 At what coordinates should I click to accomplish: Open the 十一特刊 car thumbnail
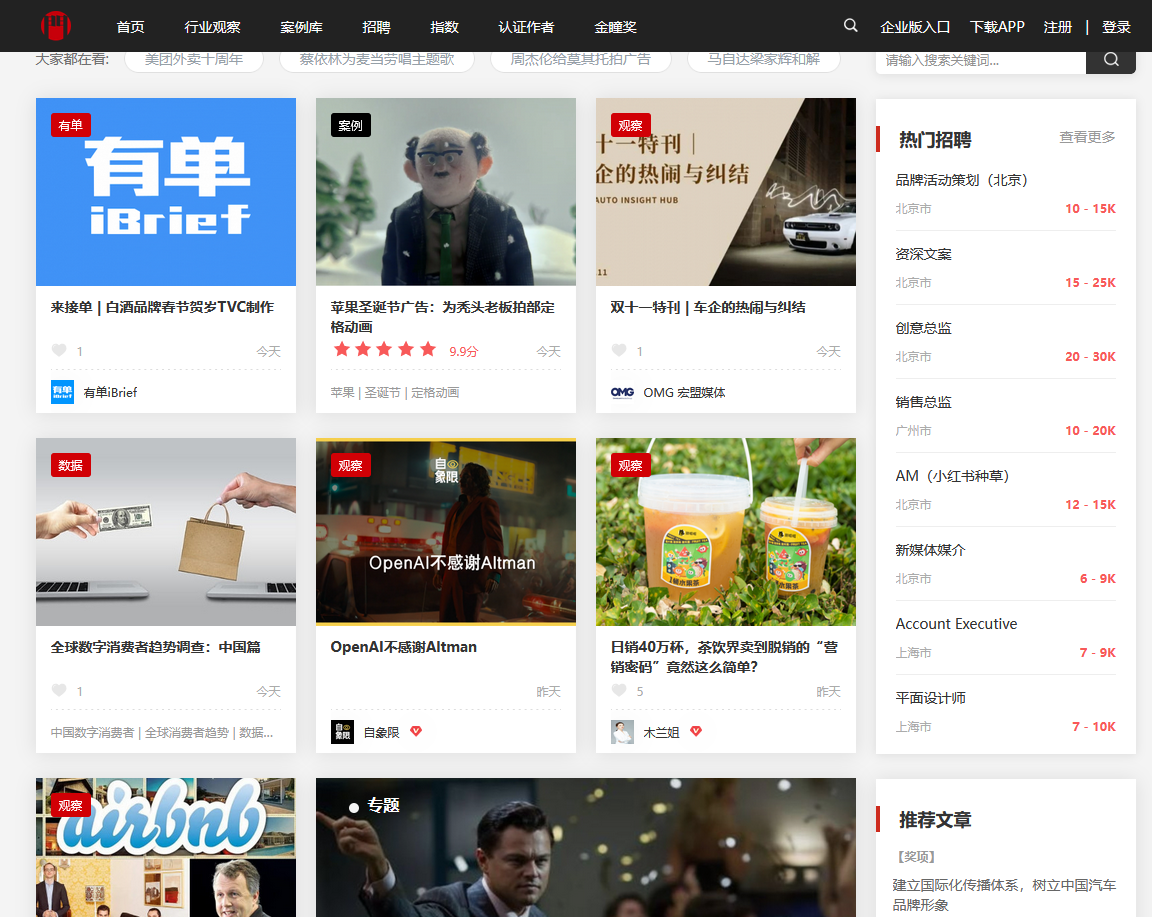(726, 192)
